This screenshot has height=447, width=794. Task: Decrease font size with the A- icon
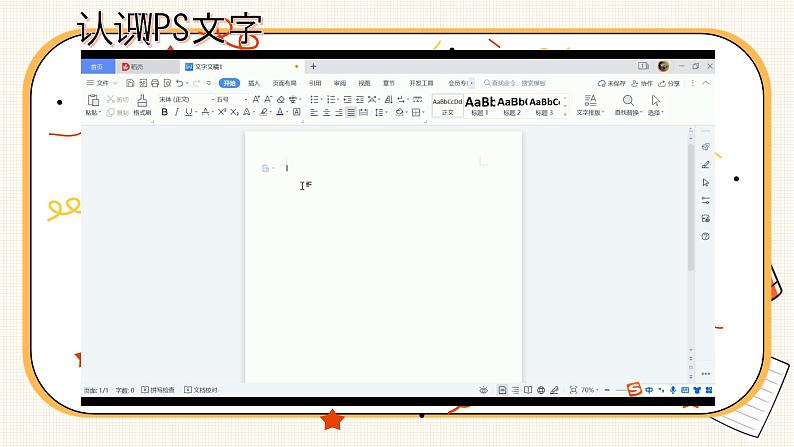(x=268, y=99)
